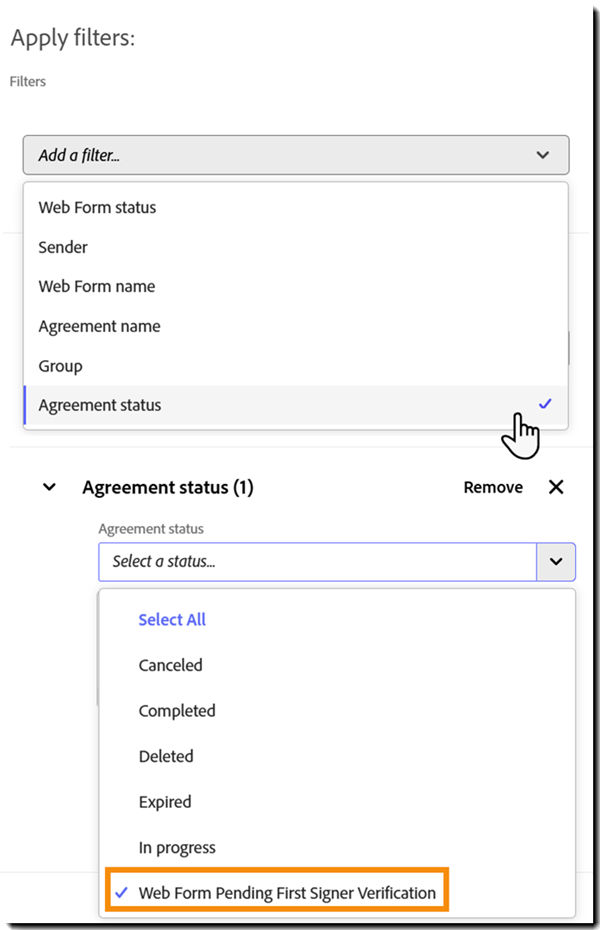Click the X icon beside Remove
This screenshot has width=600, height=930.
556,487
